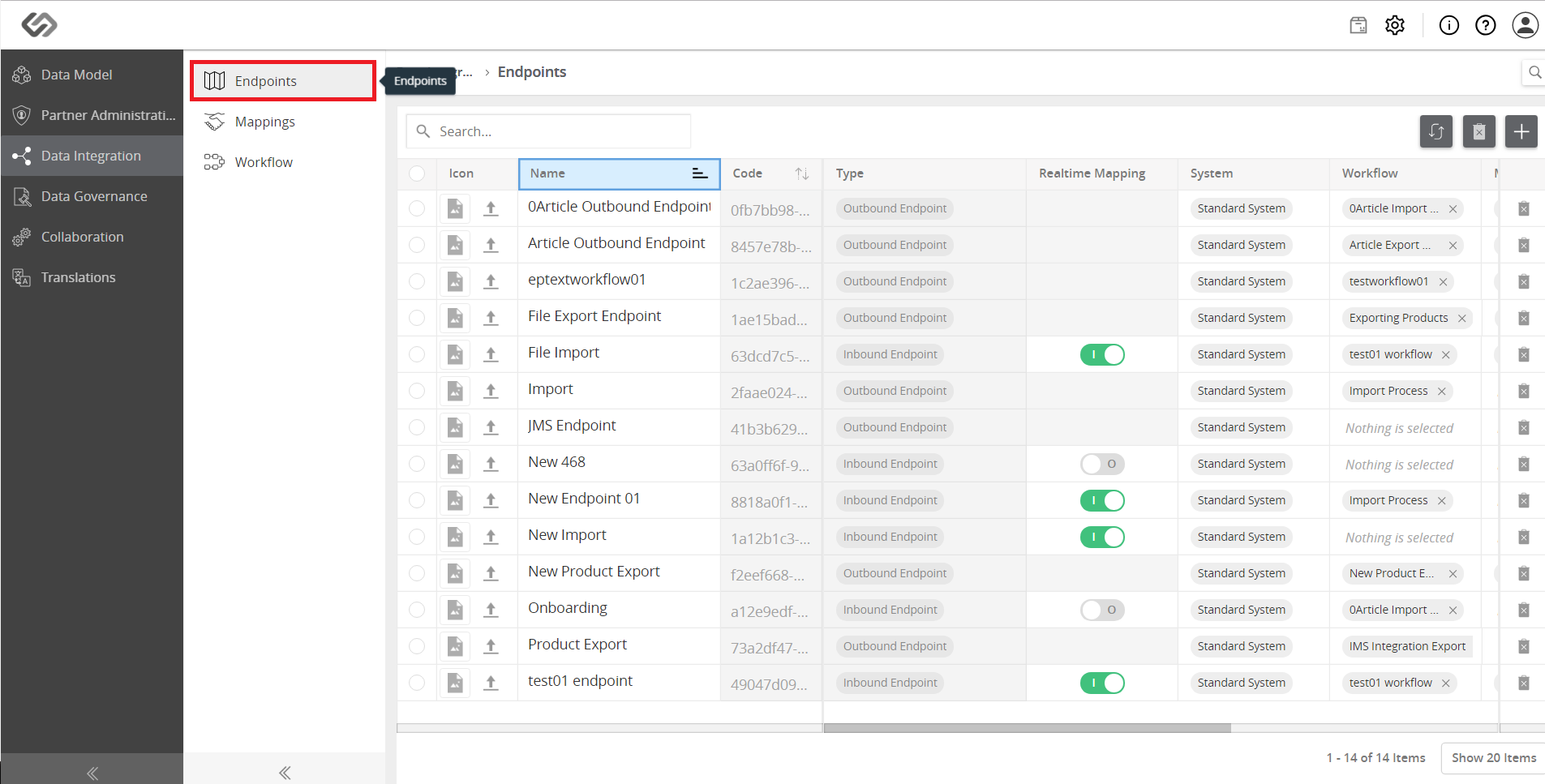Screen dimensions: 1545x784
Task: Click the Workflow column header
Action: coord(1406,174)
